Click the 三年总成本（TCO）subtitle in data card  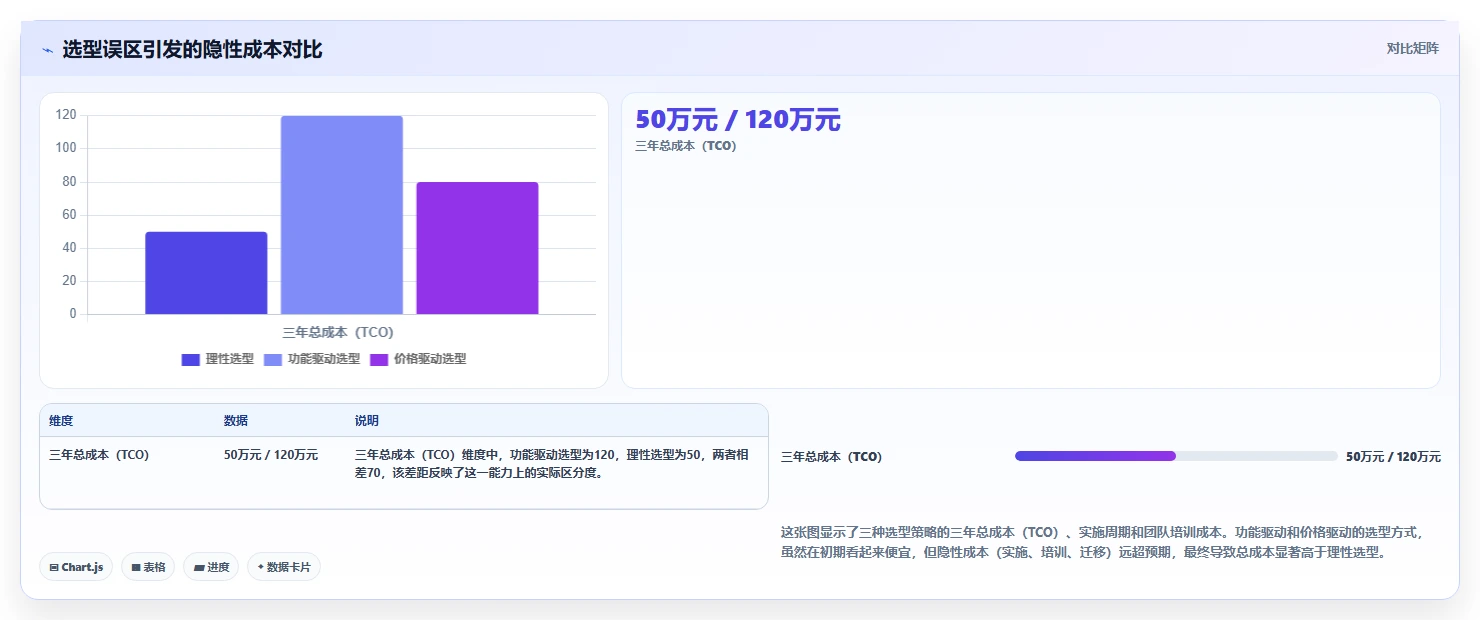[686, 146]
